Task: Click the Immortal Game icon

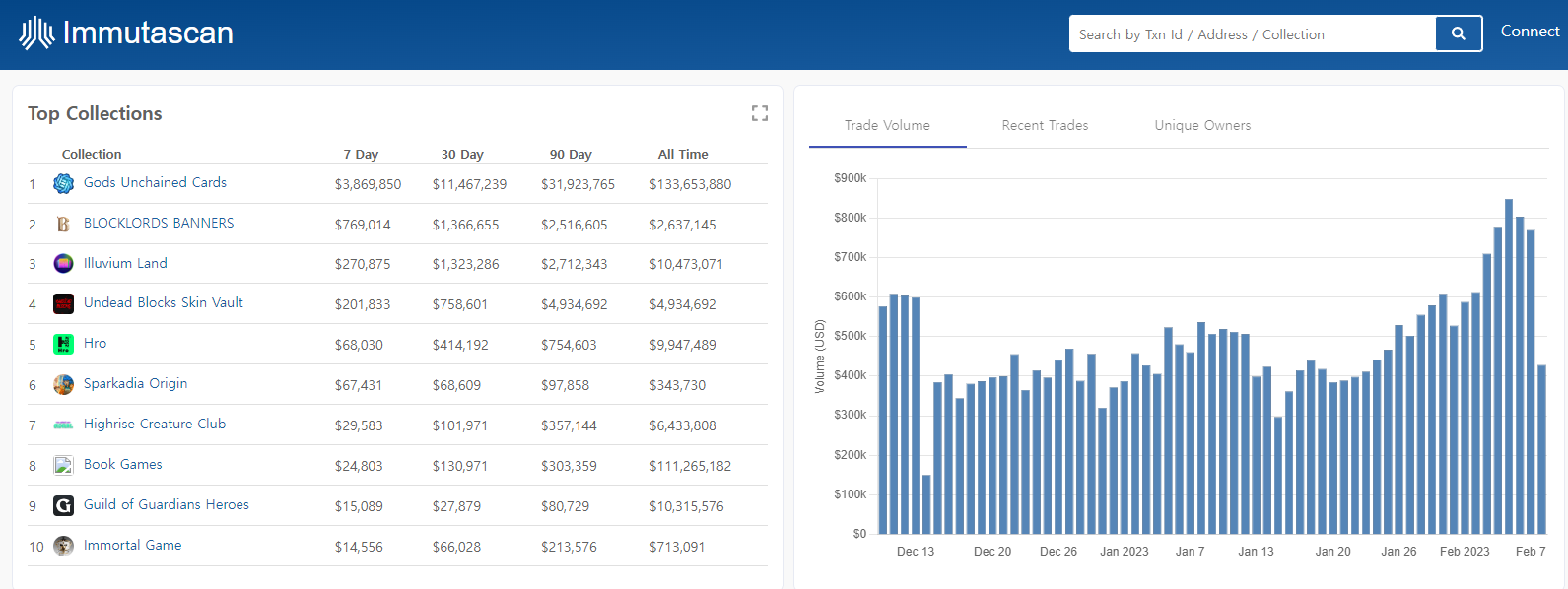Action: point(64,546)
